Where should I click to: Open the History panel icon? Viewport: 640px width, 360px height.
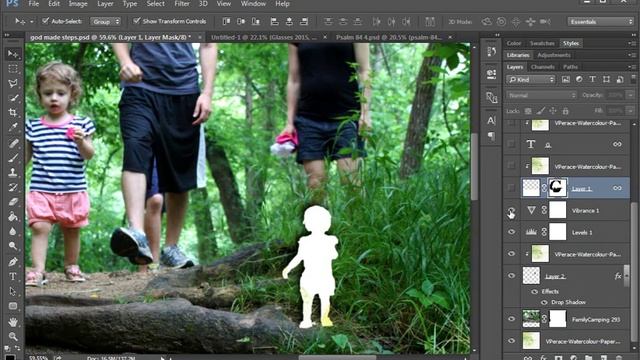click(x=491, y=51)
